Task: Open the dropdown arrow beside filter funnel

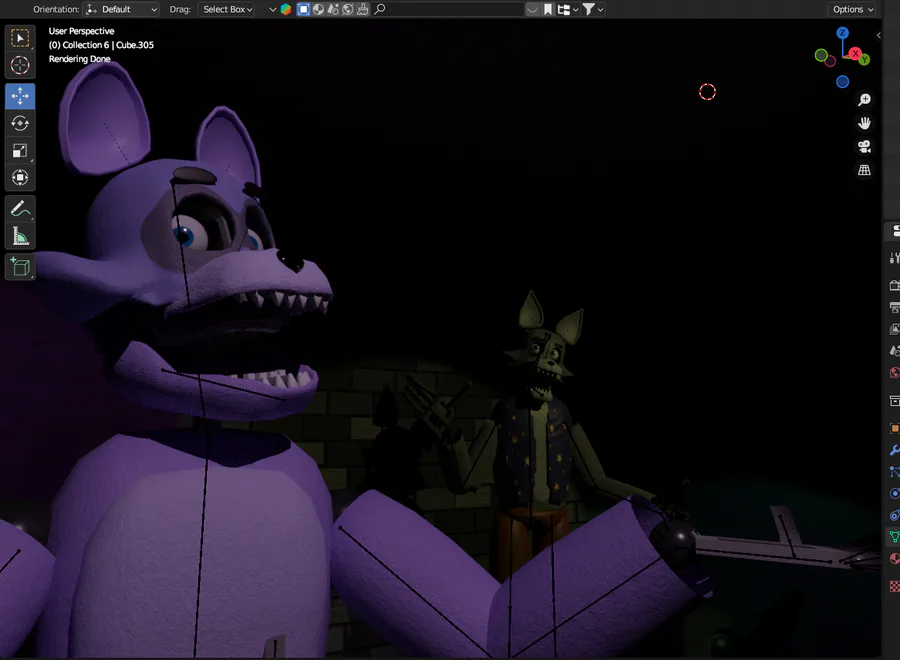Action: [600, 9]
